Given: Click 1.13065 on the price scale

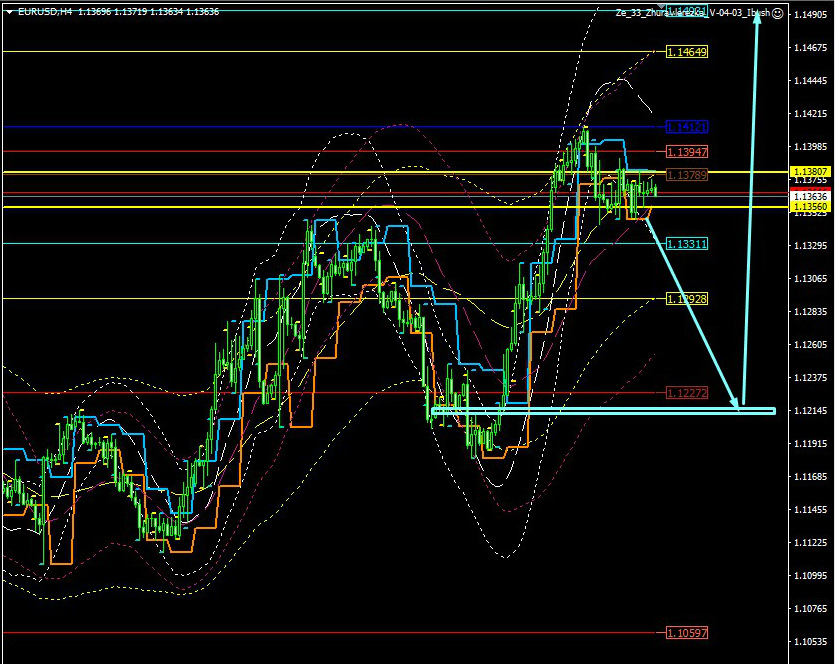Looking at the screenshot, I should (x=811, y=279).
